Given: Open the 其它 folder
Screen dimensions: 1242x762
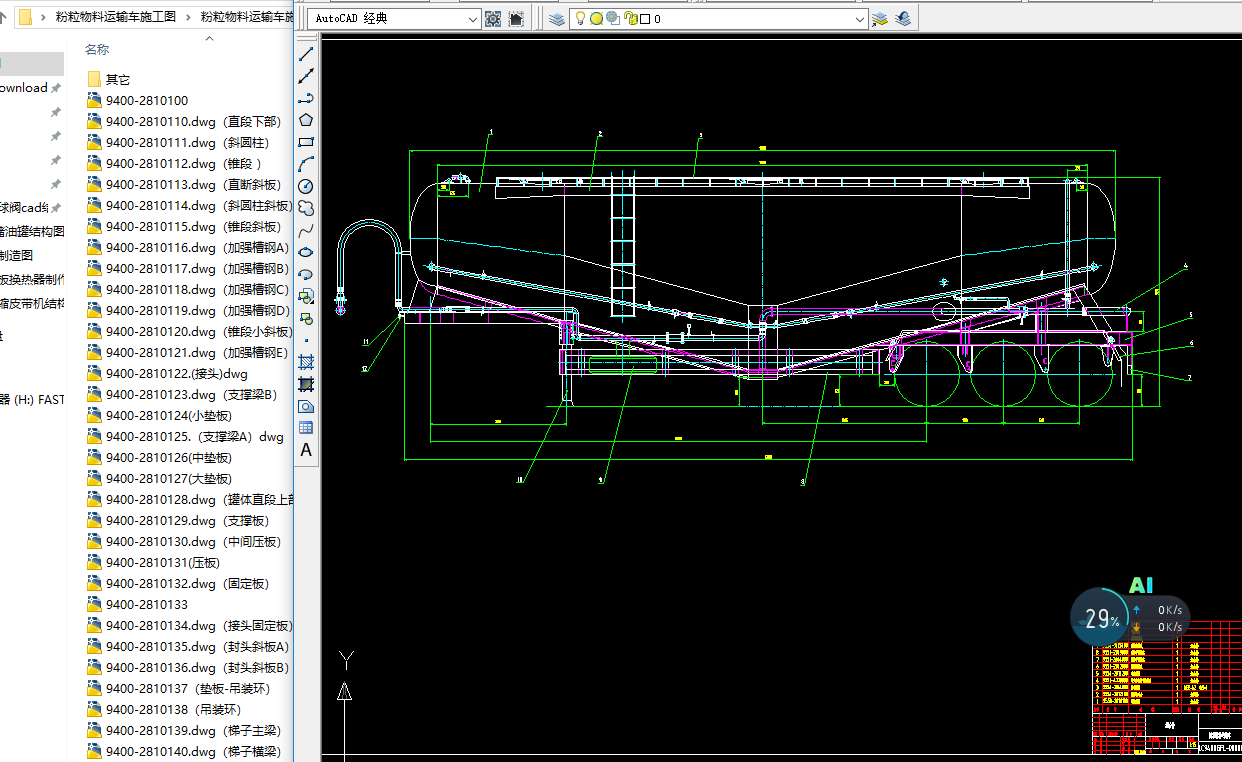Looking at the screenshot, I should tap(117, 79).
